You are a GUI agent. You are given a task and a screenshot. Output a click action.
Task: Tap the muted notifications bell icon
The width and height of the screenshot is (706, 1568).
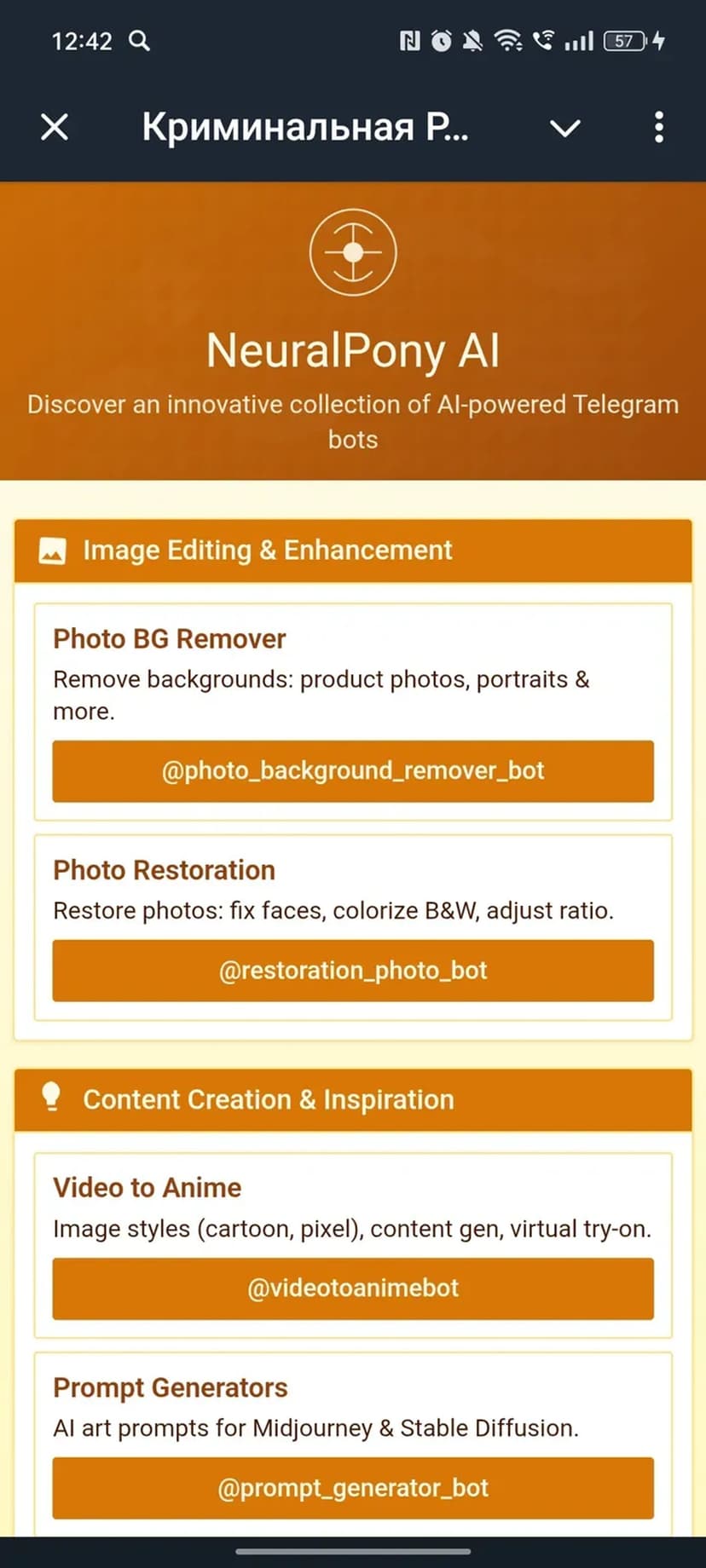[x=472, y=40]
